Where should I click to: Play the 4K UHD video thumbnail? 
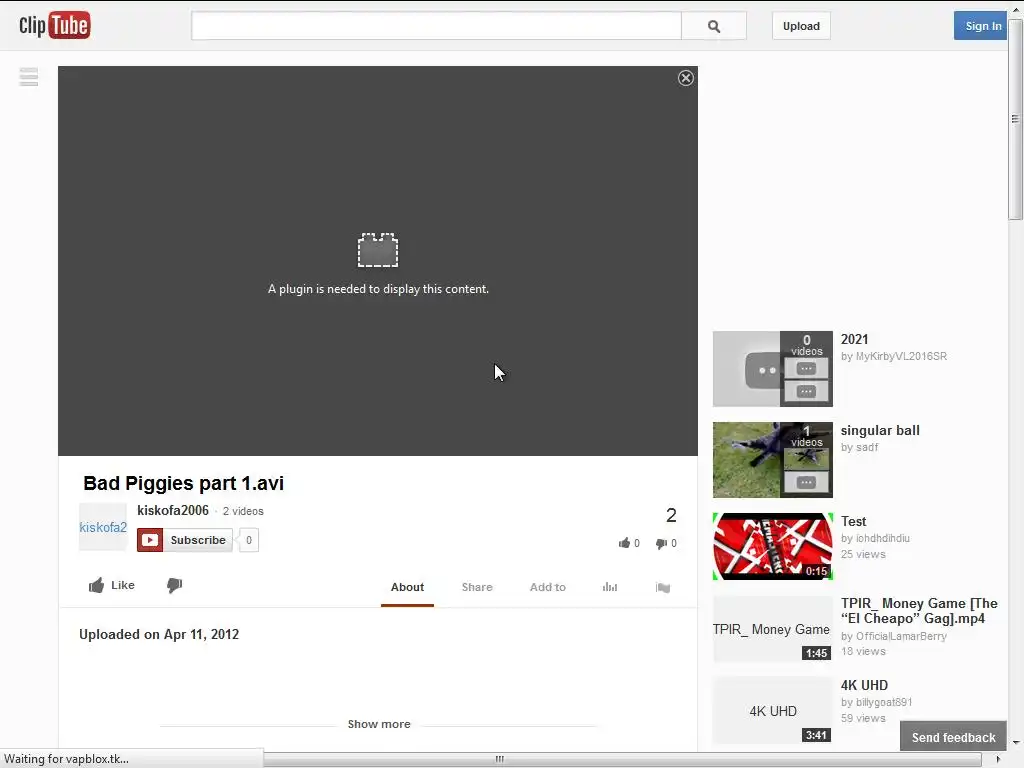(773, 711)
